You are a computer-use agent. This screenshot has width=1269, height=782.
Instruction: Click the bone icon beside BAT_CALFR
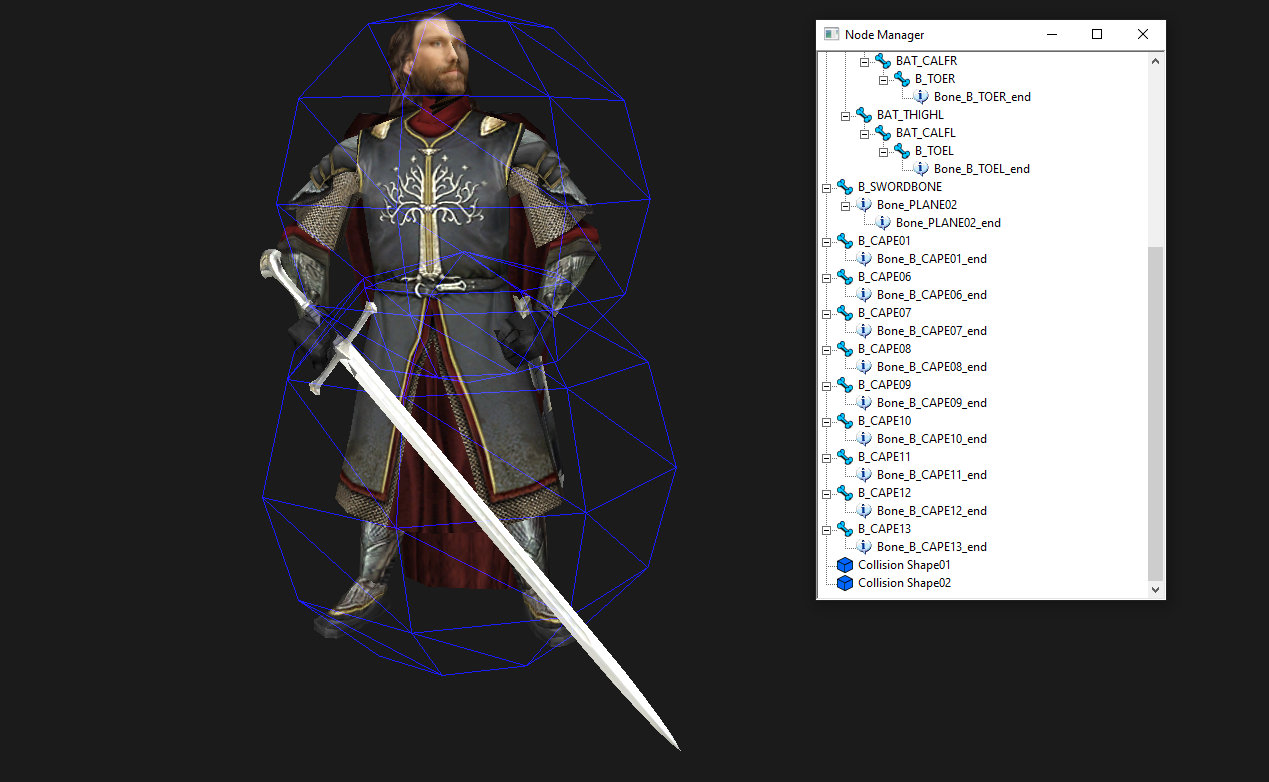click(883, 61)
